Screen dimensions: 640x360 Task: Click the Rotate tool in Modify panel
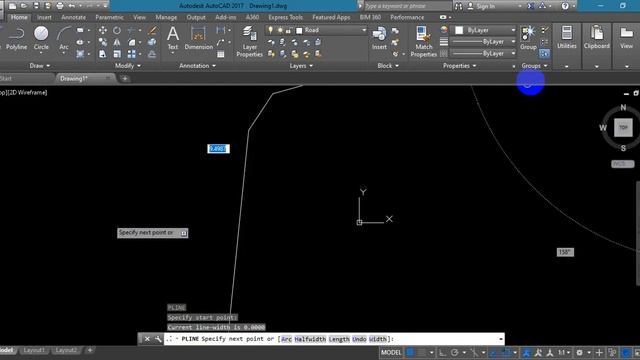[x=117, y=30]
